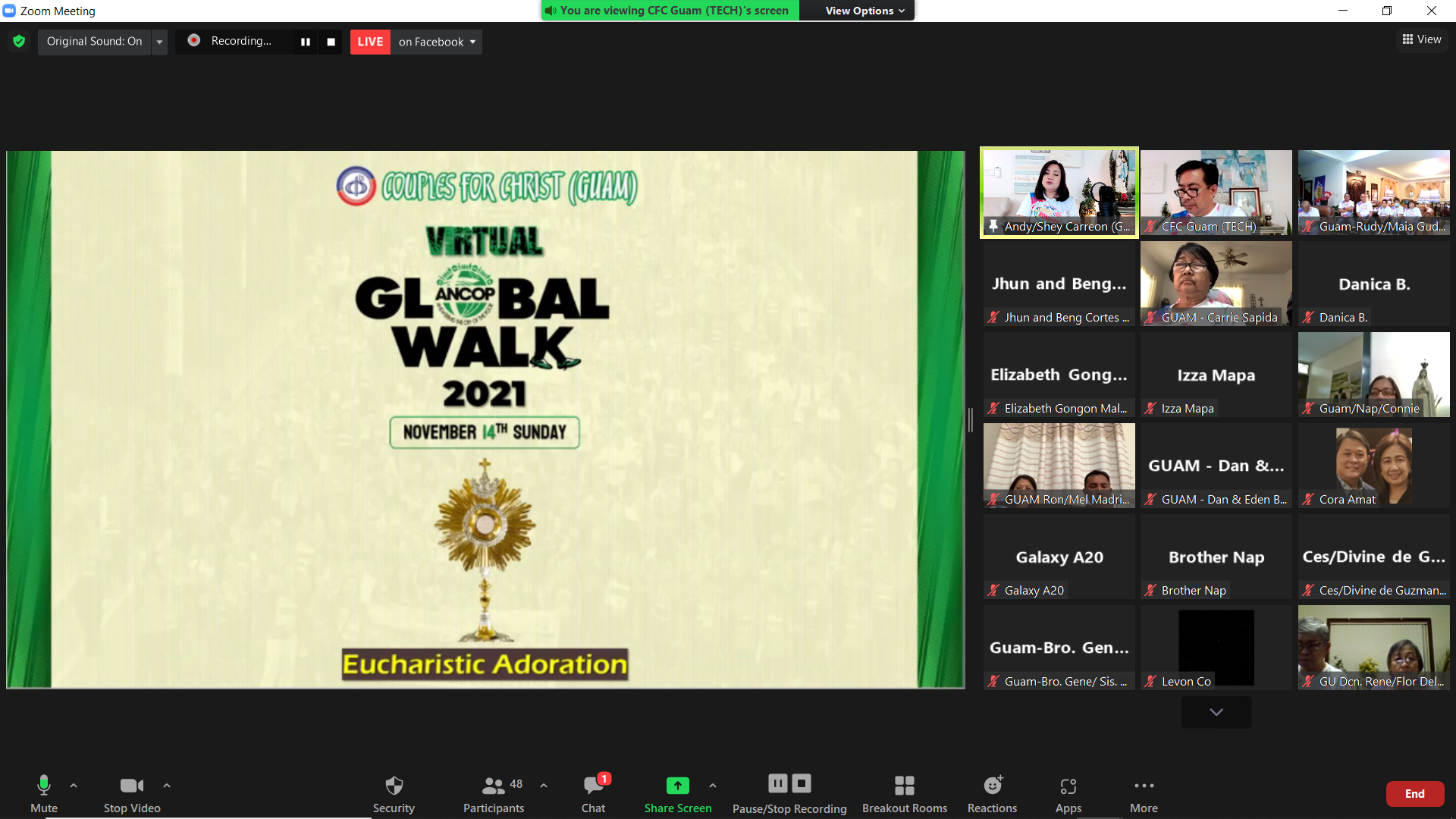
Task: Pause recording from bottom toolbar
Action: (x=778, y=783)
